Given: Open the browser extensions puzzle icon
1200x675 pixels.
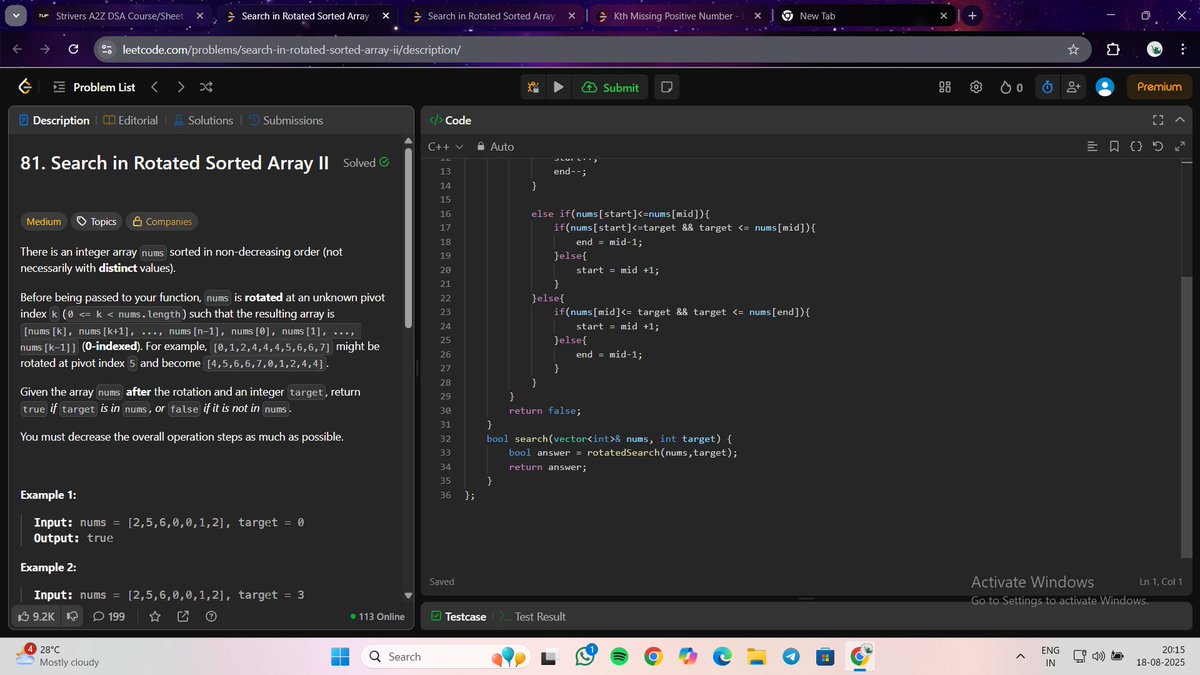Looking at the screenshot, I should coord(1113,49).
